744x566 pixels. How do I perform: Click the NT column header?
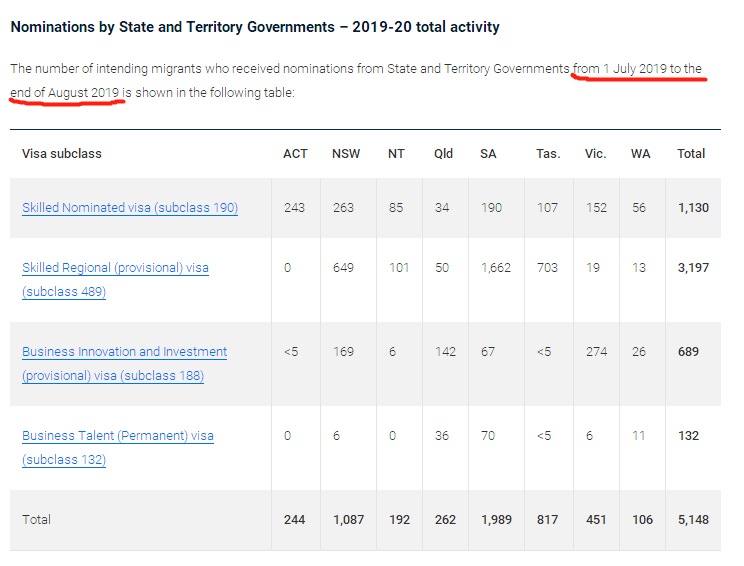(x=396, y=154)
